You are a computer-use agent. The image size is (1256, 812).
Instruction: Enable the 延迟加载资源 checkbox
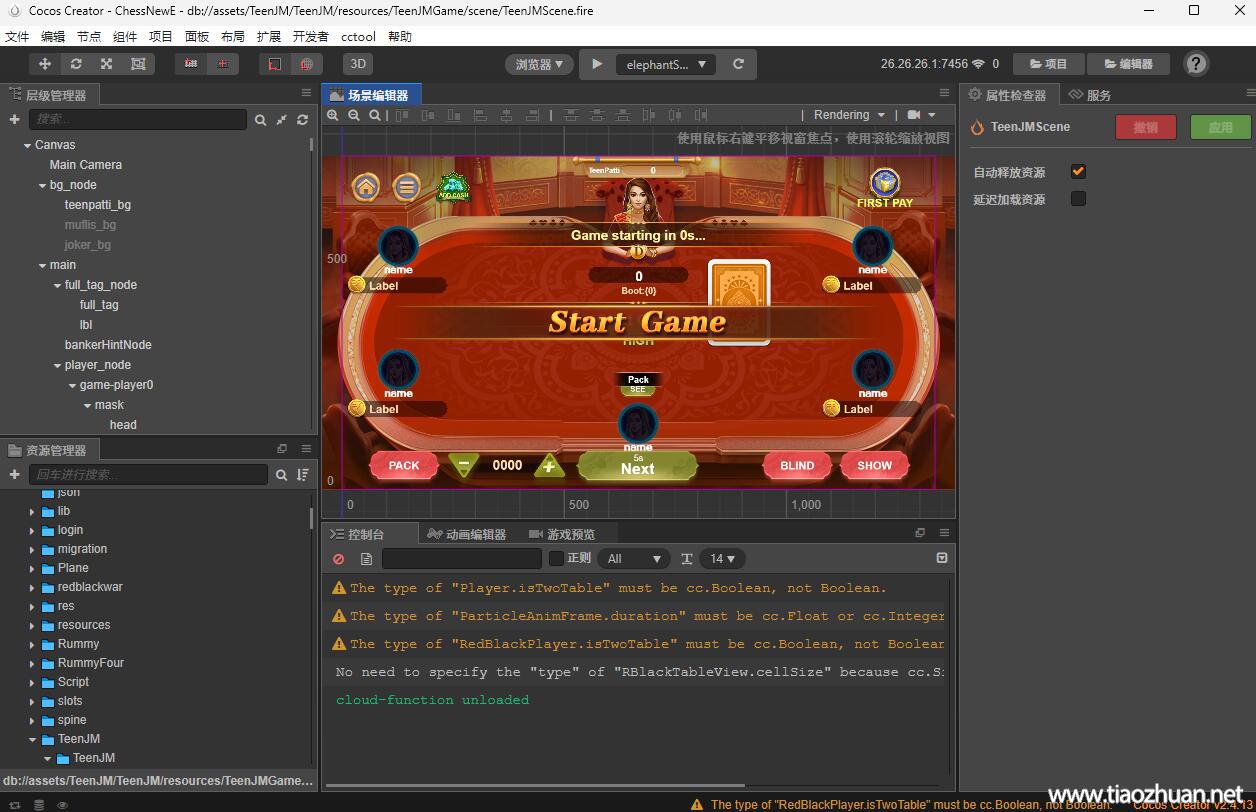(1077, 199)
